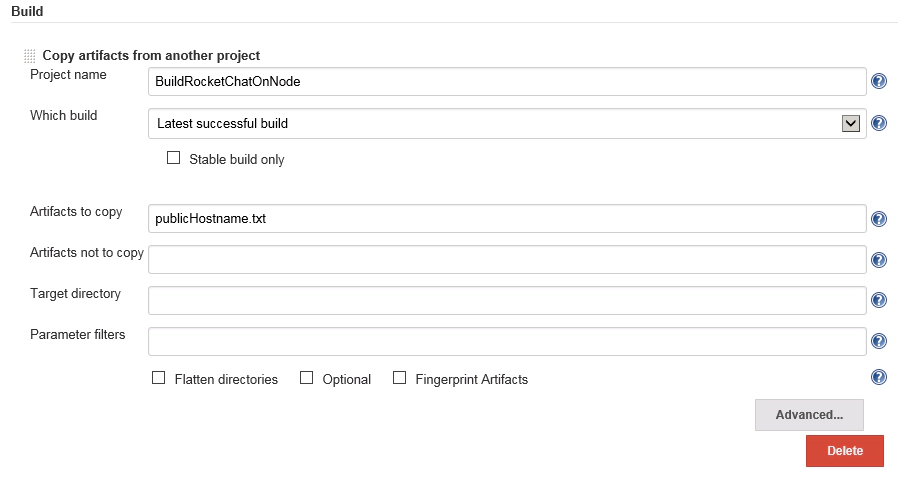This screenshot has width=898, height=484.
Task: Click the Target directory input box
Action: click(506, 300)
